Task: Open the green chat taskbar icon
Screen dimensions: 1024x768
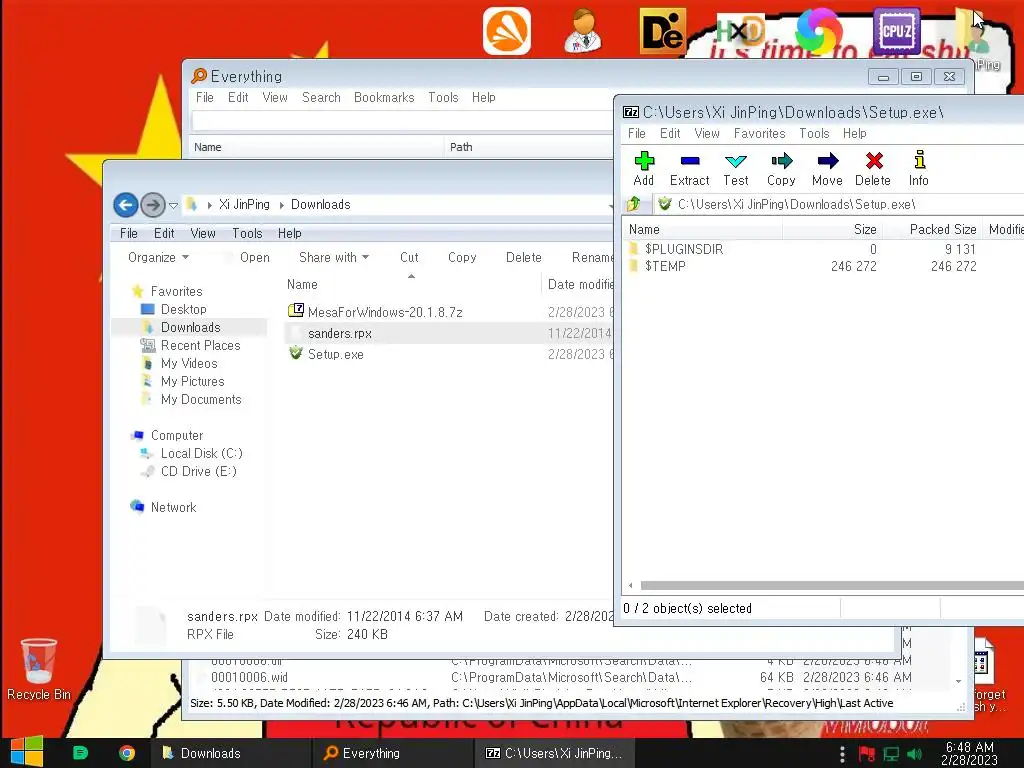Action: pyautogui.click(x=80, y=753)
